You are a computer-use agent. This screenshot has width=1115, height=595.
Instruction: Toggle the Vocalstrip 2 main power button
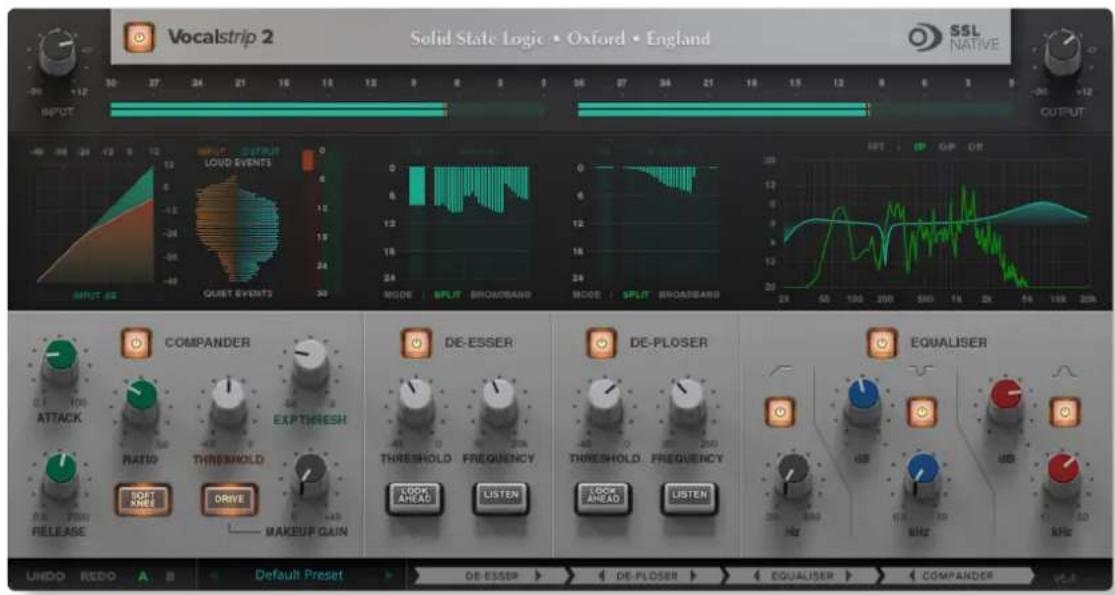(x=138, y=37)
